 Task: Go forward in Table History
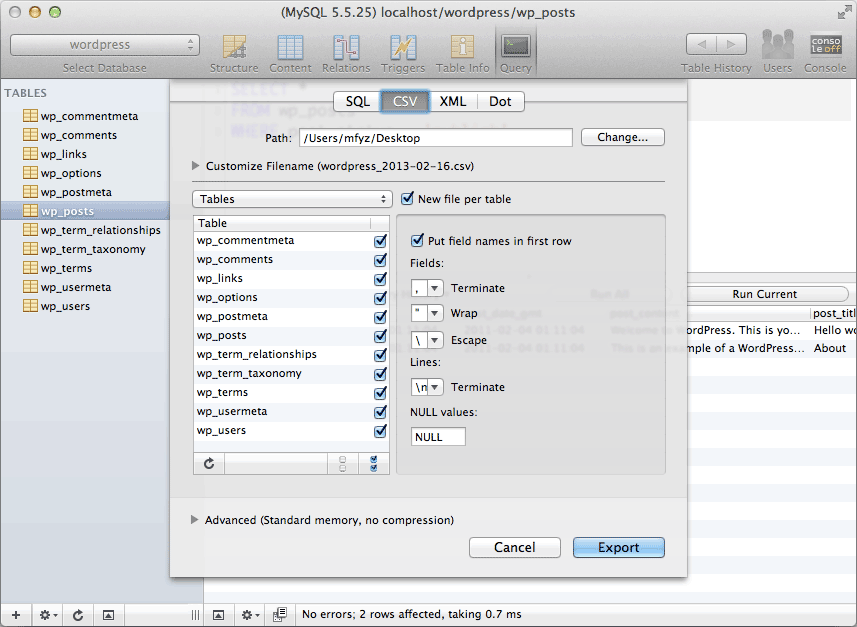(x=731, y=44)
